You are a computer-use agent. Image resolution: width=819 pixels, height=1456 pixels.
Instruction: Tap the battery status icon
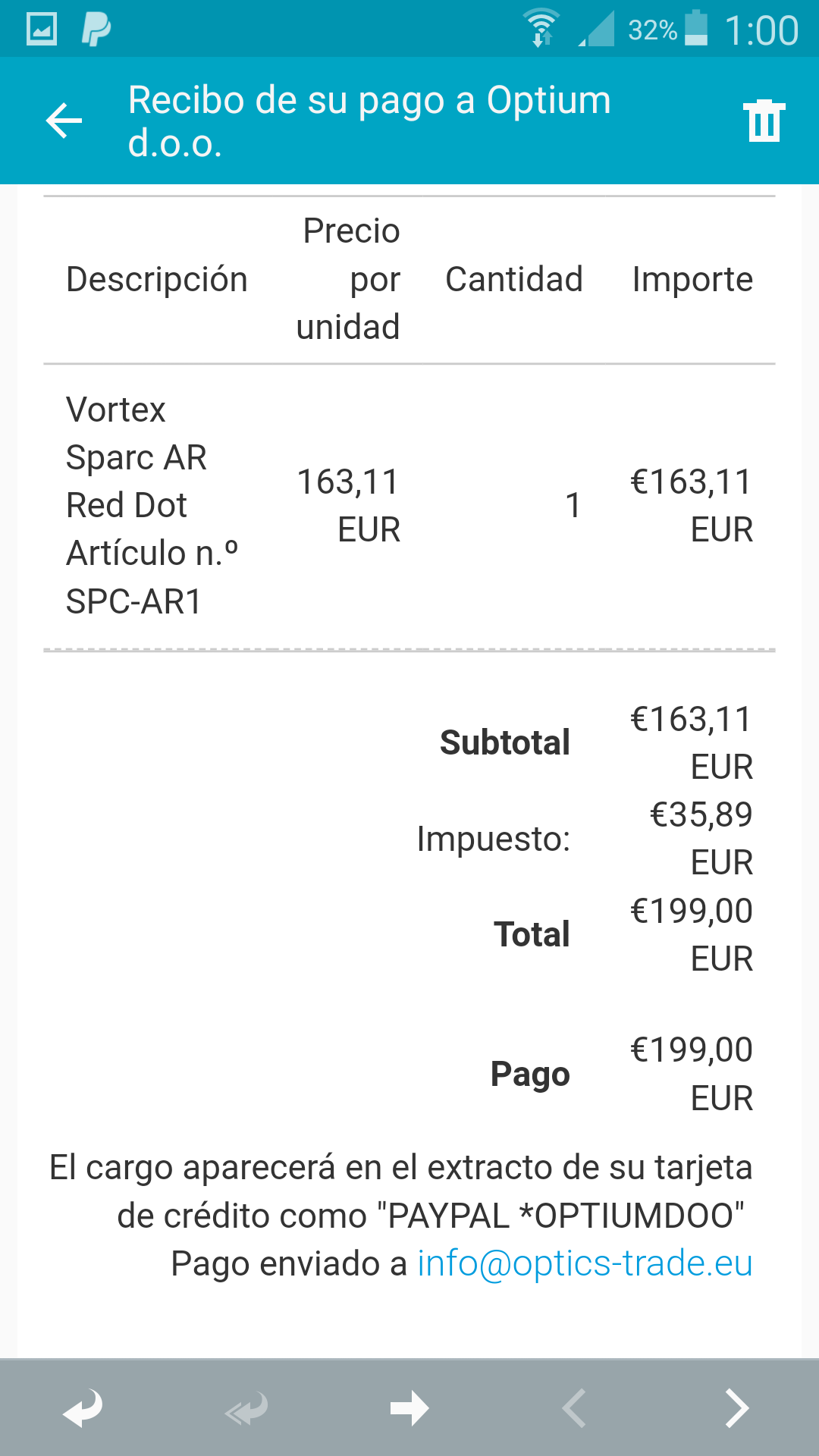[x=695, y=30]
